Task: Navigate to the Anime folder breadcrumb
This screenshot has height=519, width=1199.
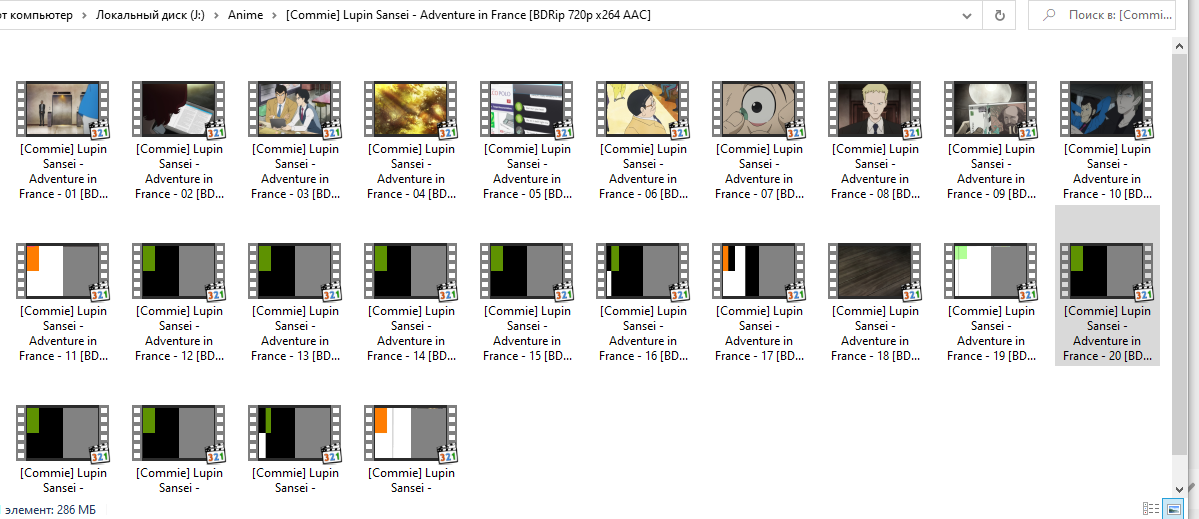Action: (245, 15)
